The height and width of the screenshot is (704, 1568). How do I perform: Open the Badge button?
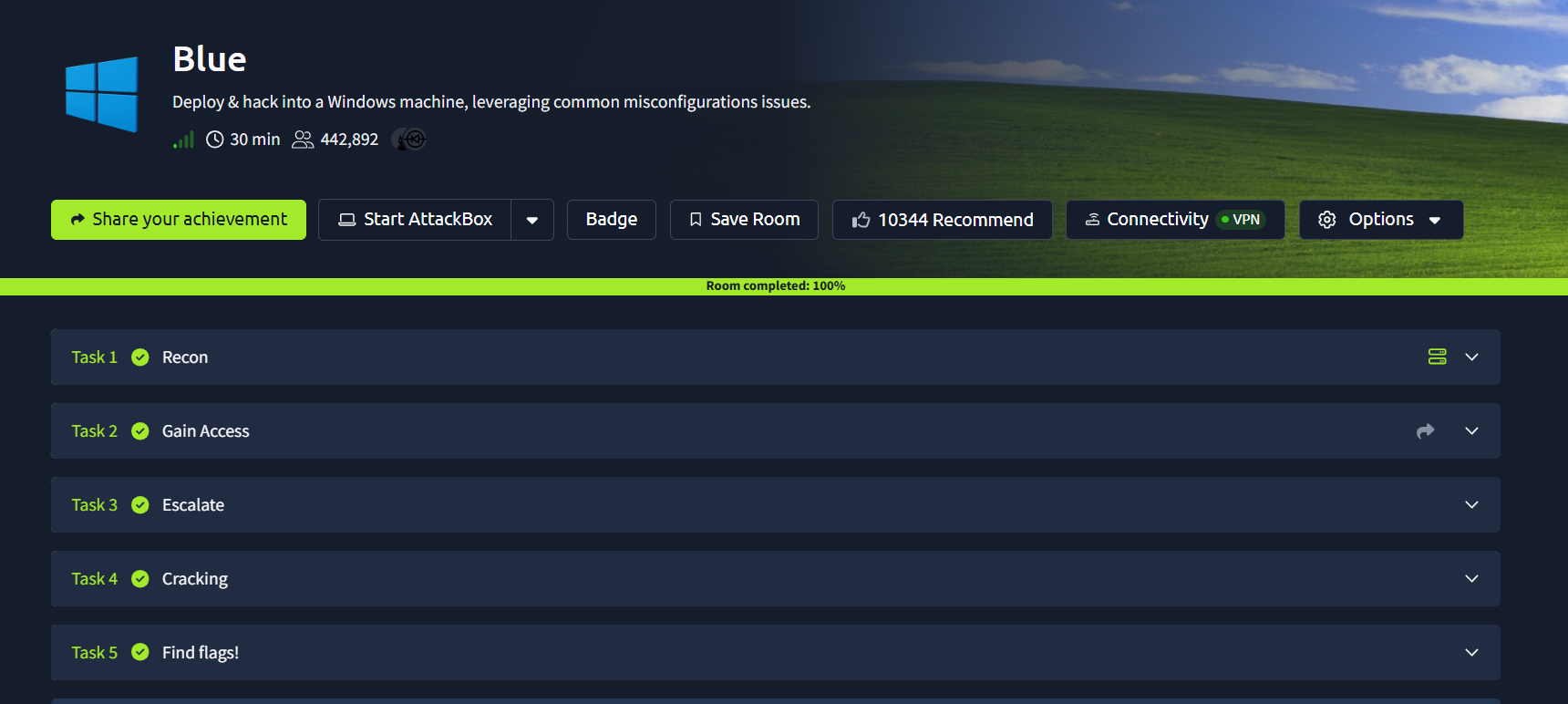click(612, 220)
